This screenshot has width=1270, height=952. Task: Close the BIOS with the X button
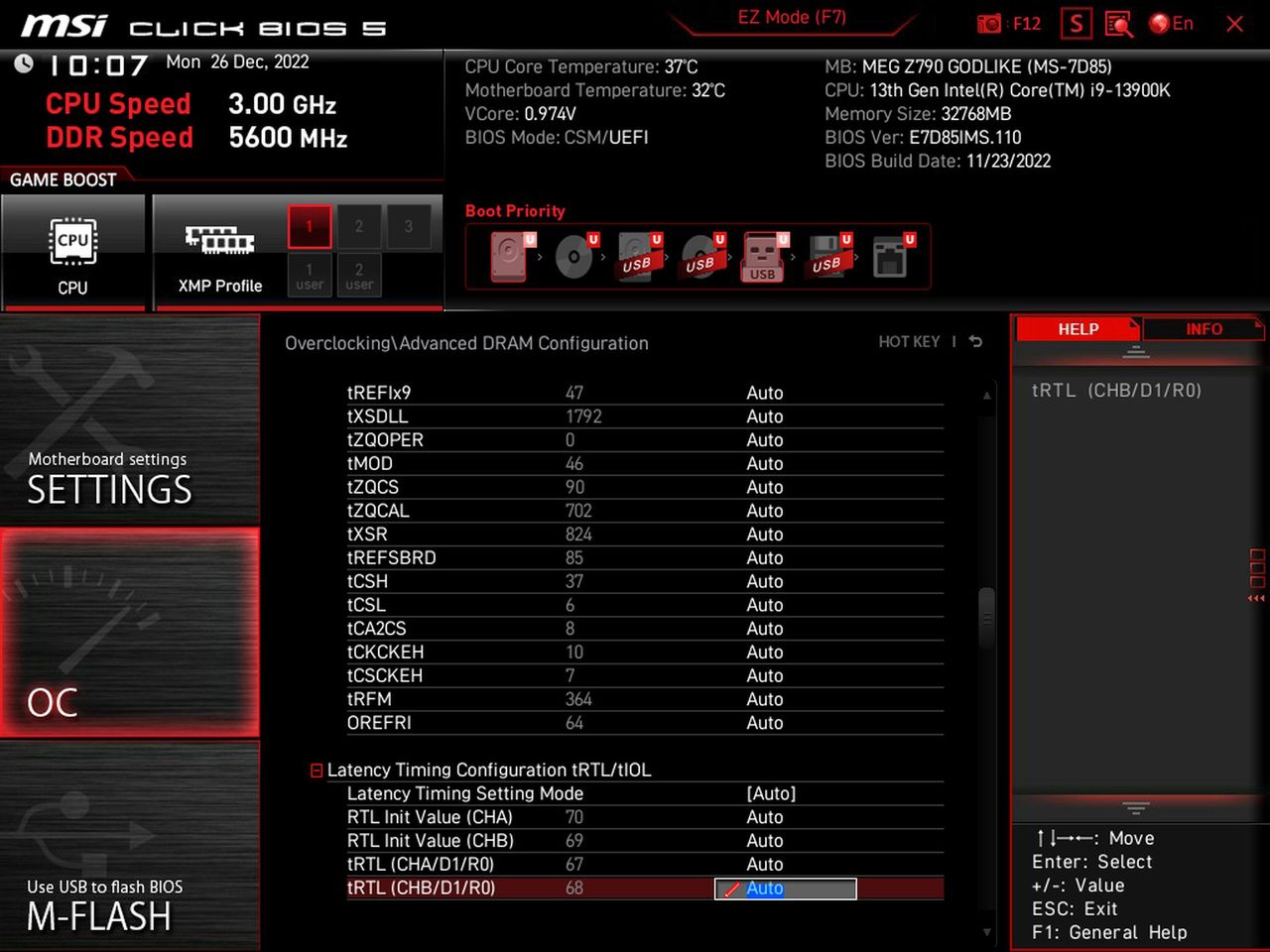click(1234, 24)
